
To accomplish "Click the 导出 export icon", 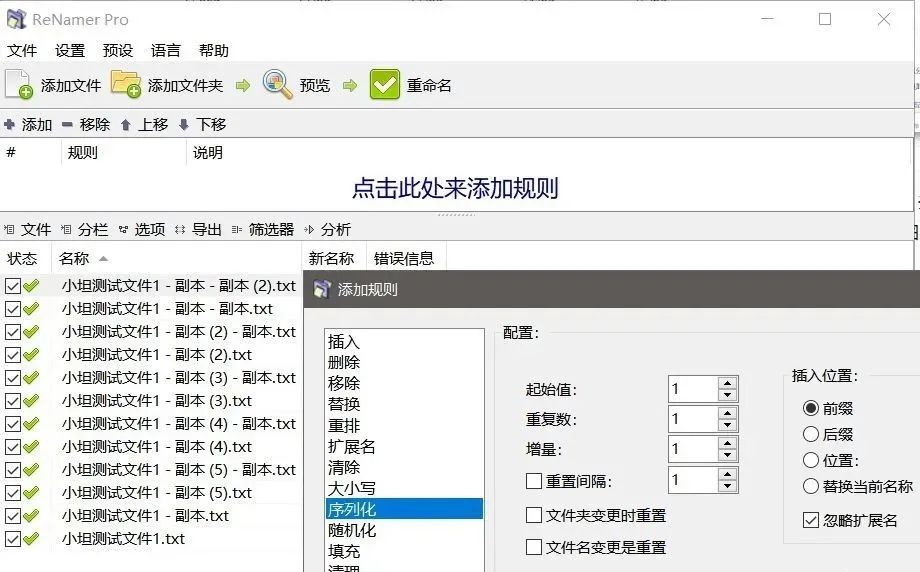I will [x=180, y=229].
